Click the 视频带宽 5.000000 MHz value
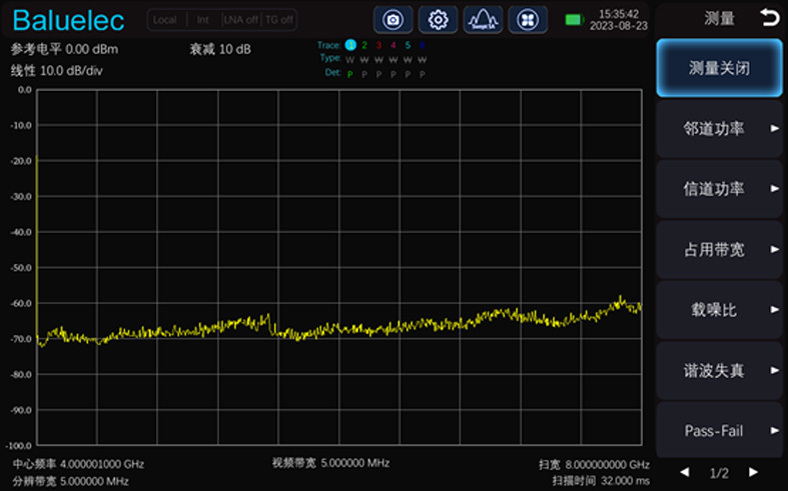Screen dimensions: 788x491 coord(331,463)
